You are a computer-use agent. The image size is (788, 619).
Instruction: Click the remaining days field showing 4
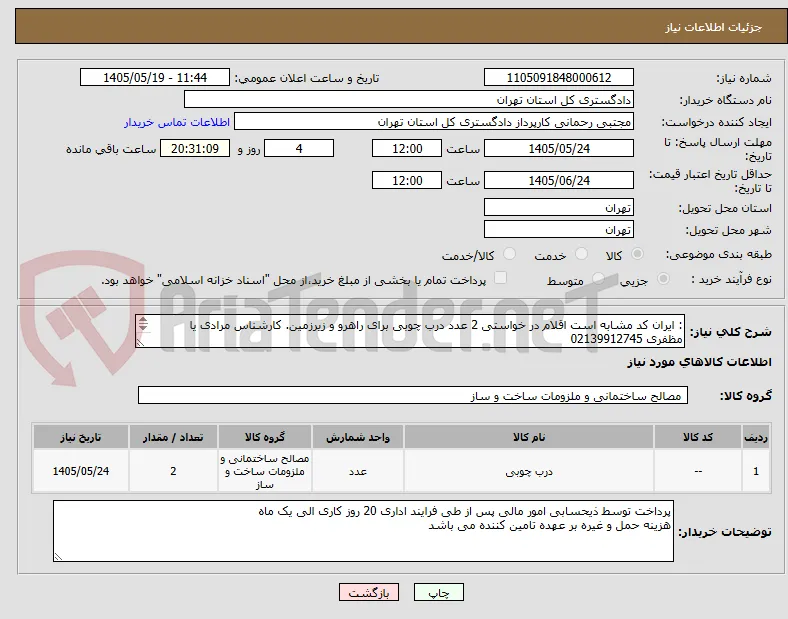coord(299,149)
